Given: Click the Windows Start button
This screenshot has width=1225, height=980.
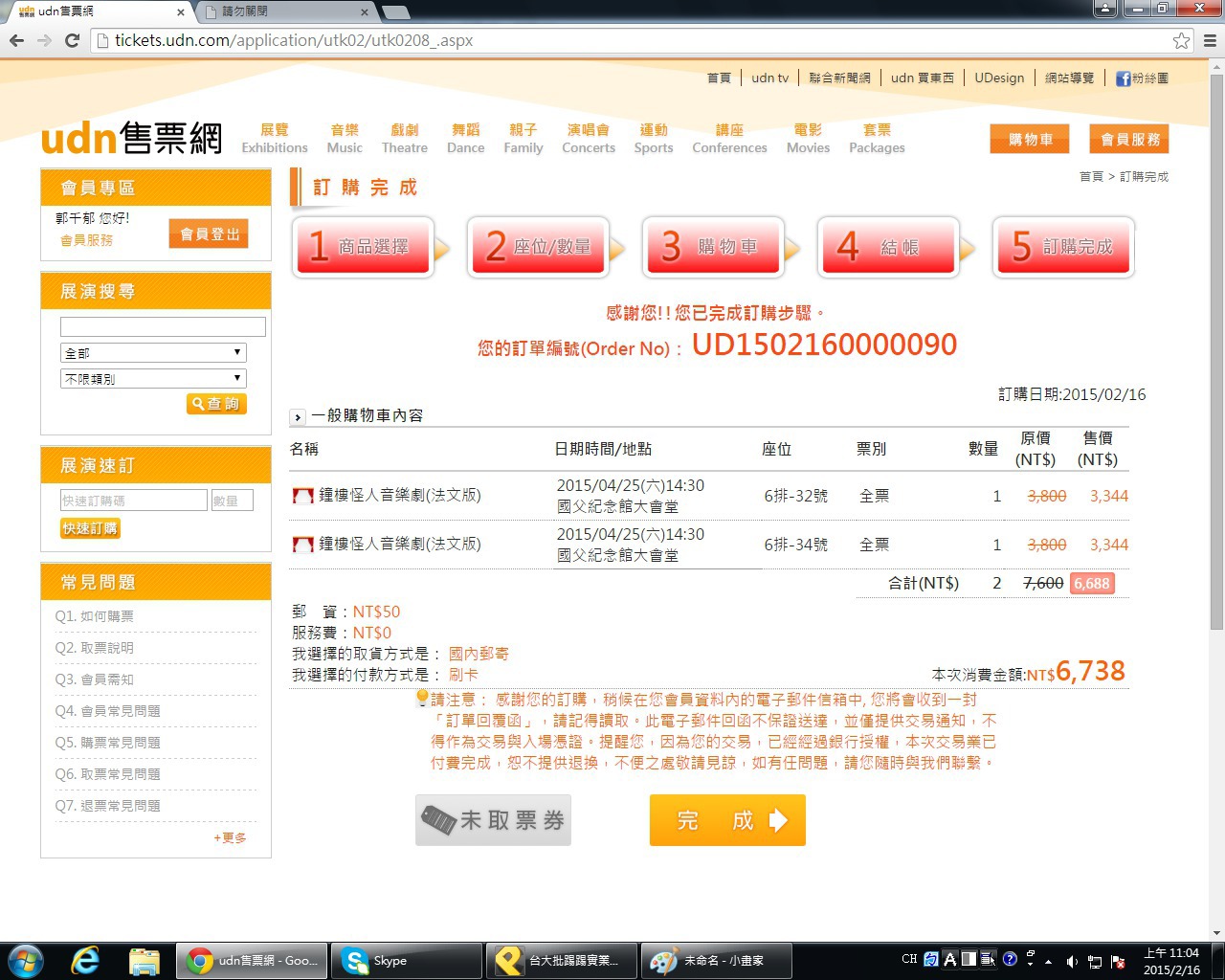Looking at the screenshot, I should tap(25, 960).
